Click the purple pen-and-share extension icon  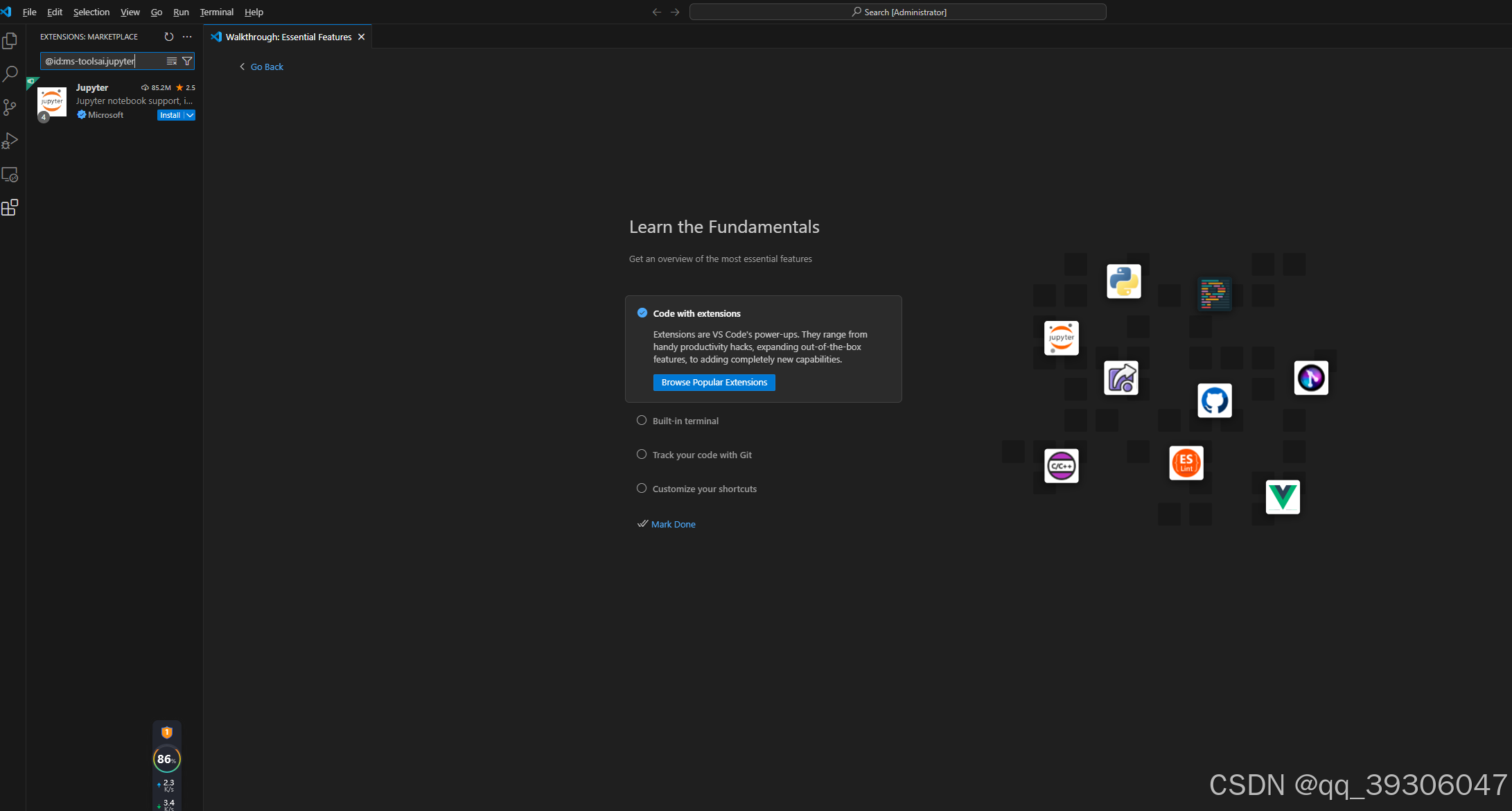click(1121, 378)
